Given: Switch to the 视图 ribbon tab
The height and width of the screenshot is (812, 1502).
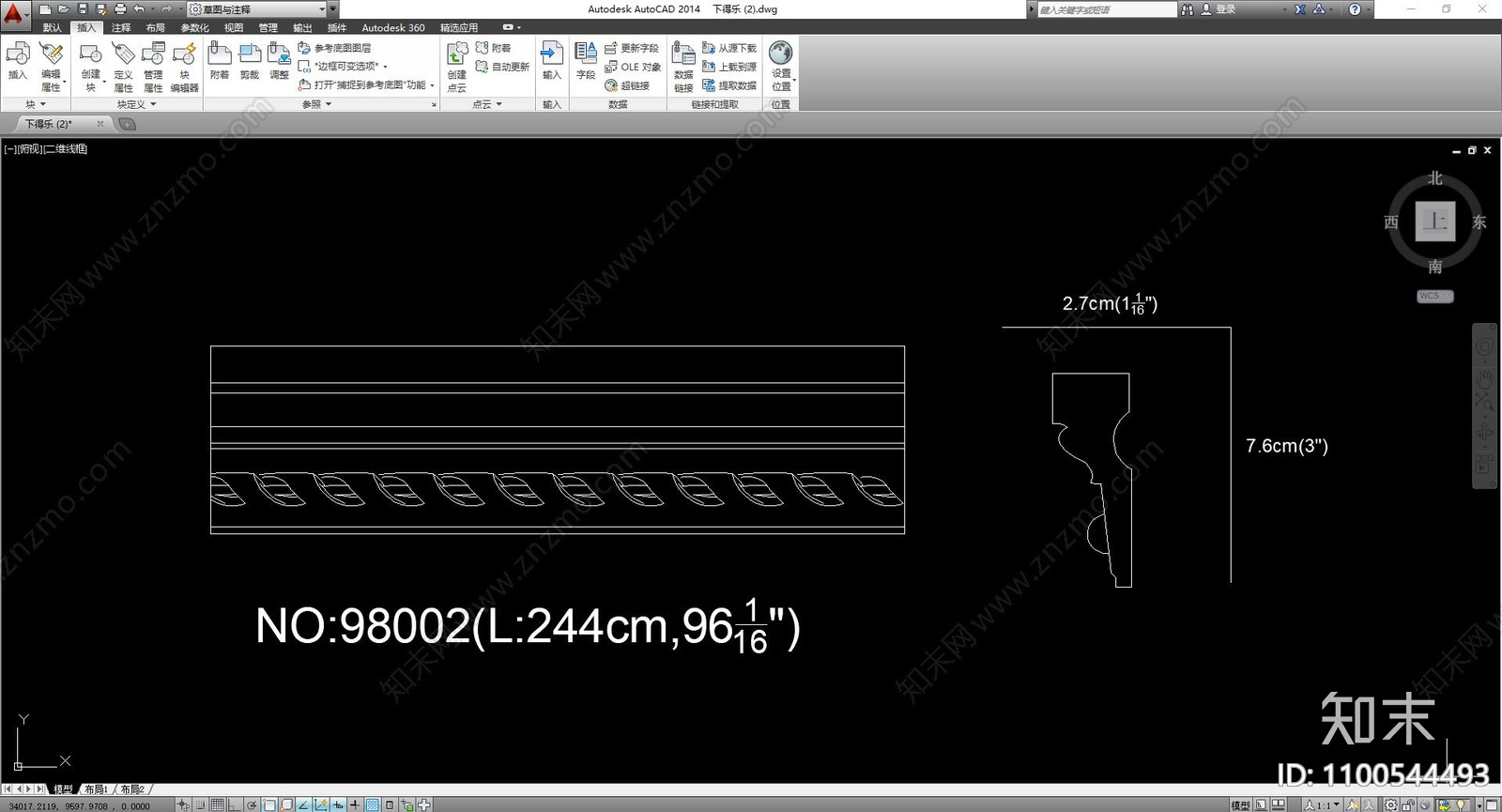Looking at the screenshot, I should [x=234, y=27].
